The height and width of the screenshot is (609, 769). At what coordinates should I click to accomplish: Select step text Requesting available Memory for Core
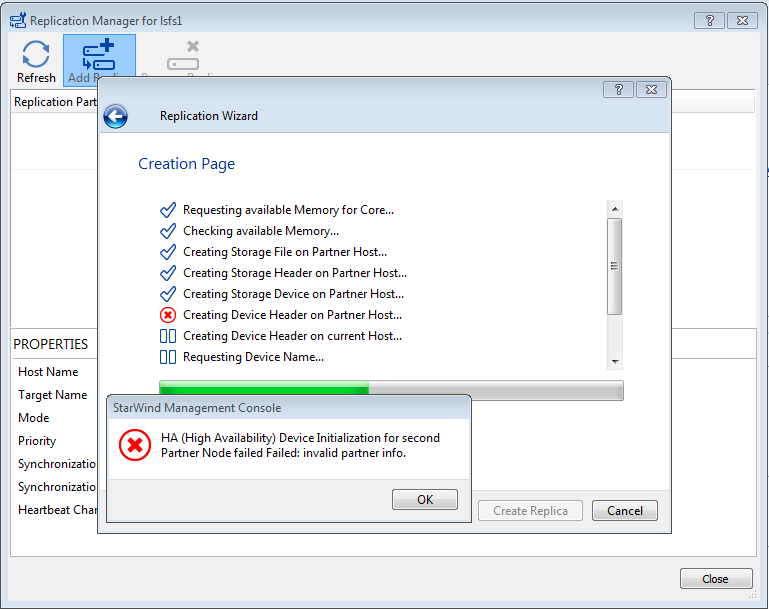[288, 210]
